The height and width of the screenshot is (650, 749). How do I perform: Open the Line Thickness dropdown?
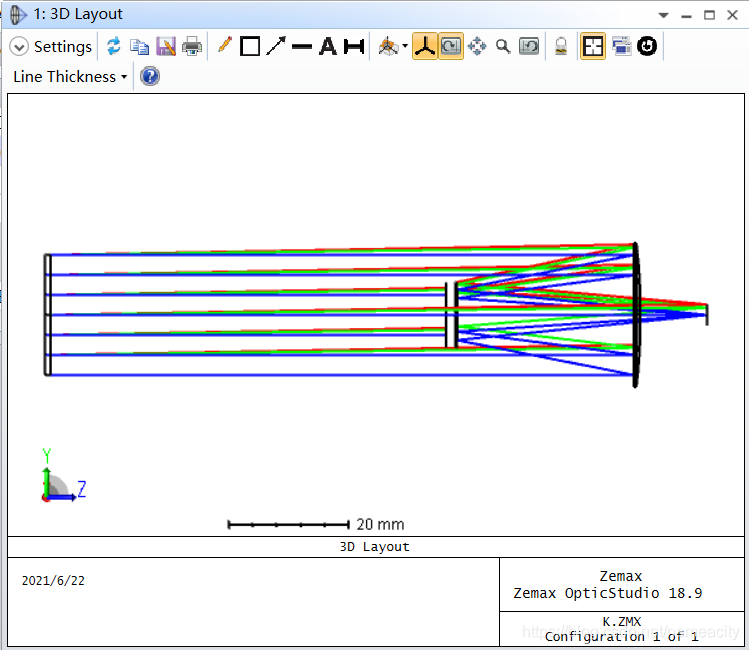[70, 76]
